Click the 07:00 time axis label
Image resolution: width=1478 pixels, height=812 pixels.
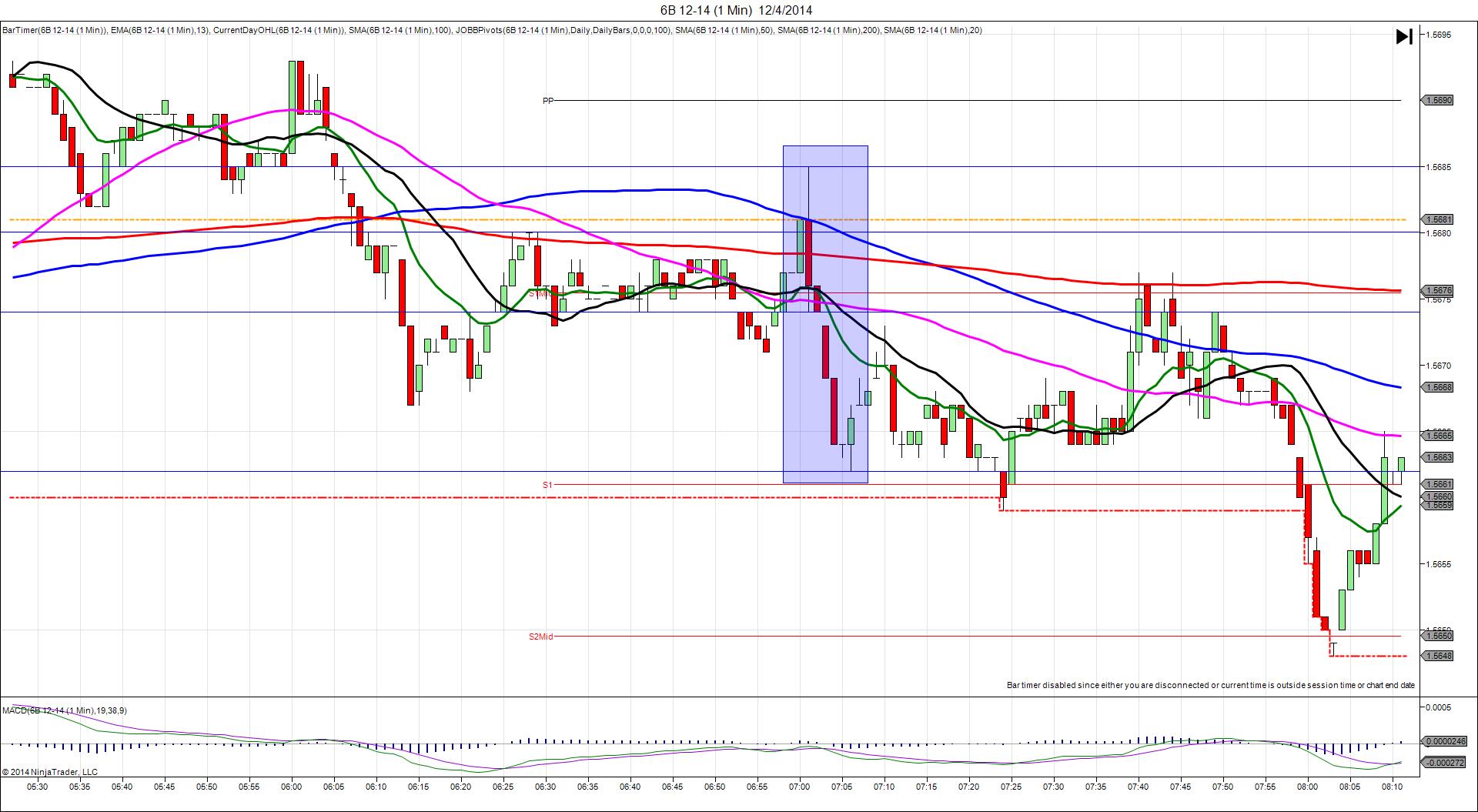[799, 787]
